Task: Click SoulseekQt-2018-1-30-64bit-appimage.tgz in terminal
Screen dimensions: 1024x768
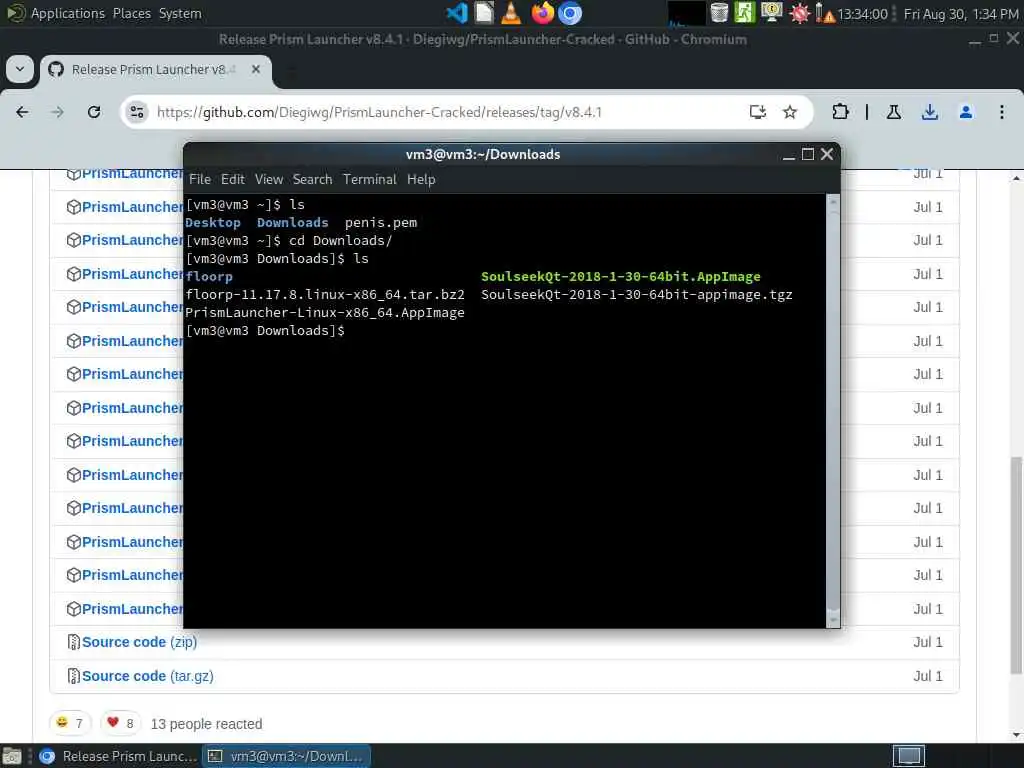Action: [x=637, y=295]
